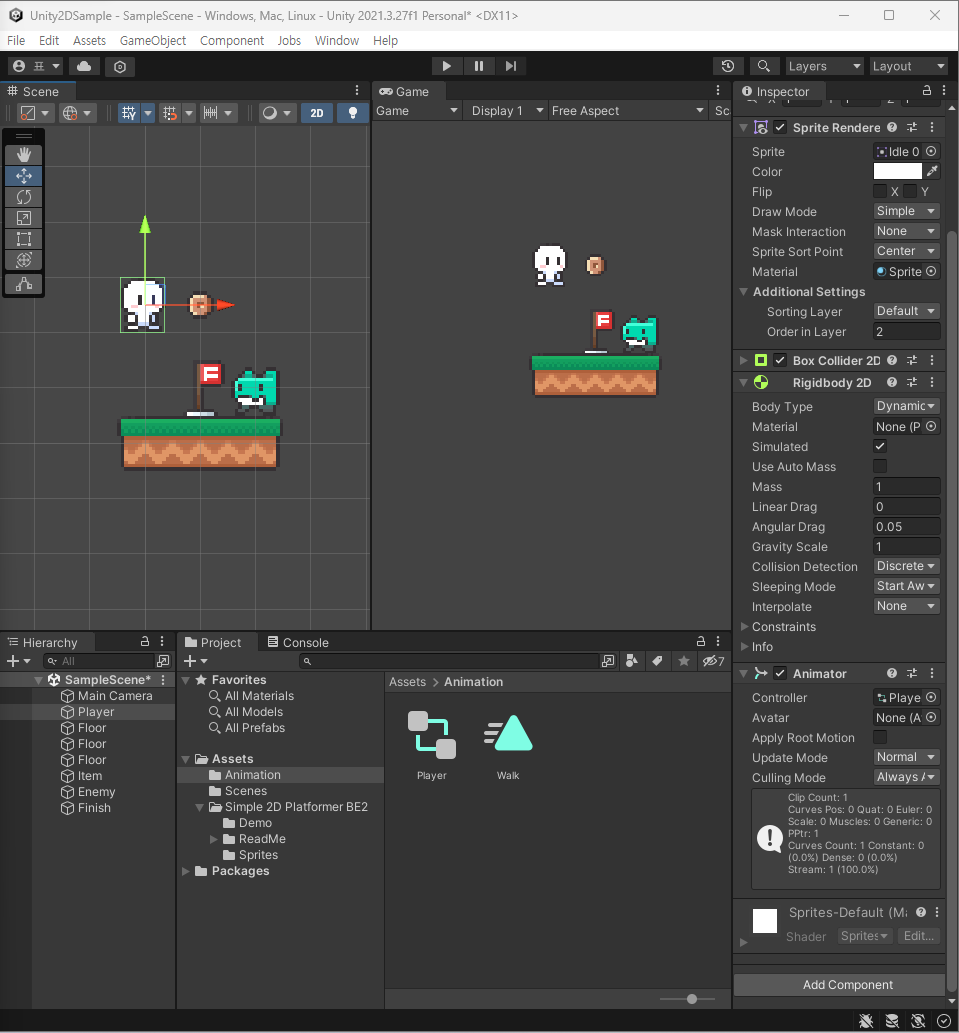This screenshot has height=1033, width=959.
Task: Toggle Scene lighting bulb icon
Action: 352,113
